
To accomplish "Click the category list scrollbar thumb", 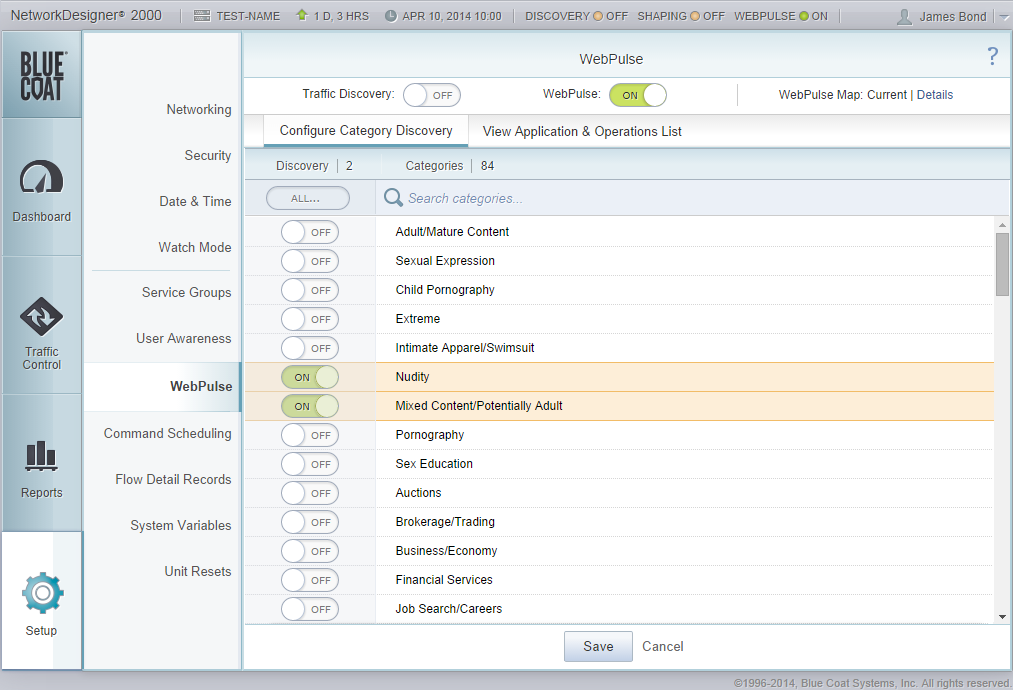I will point(1002,264).
